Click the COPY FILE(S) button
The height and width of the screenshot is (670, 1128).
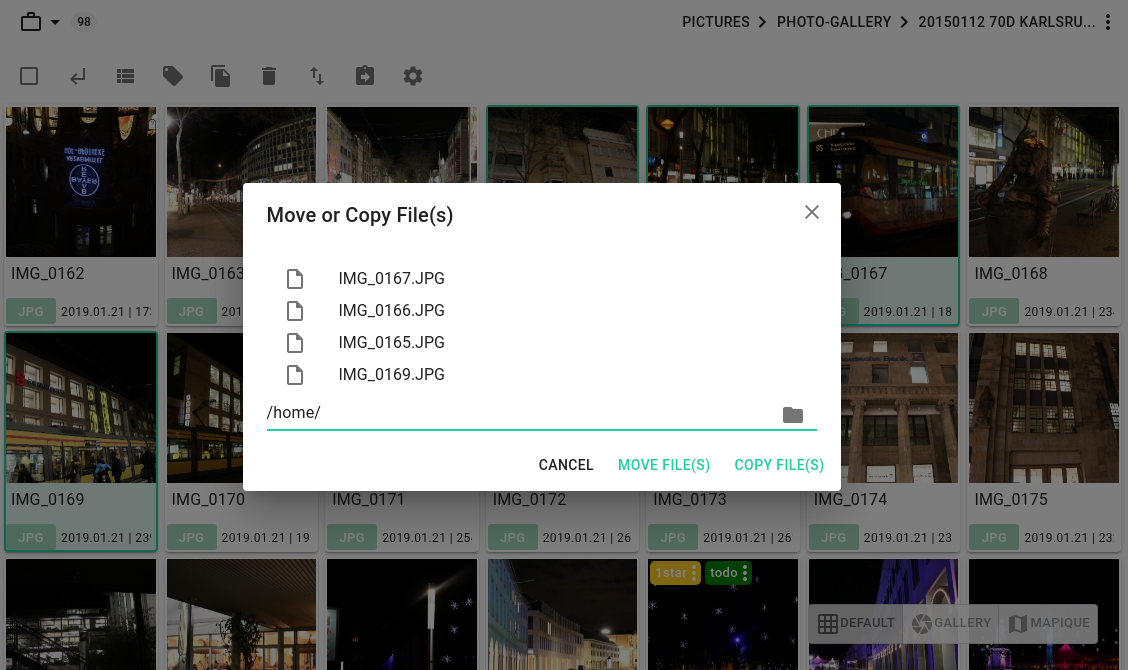click(779, 465)
